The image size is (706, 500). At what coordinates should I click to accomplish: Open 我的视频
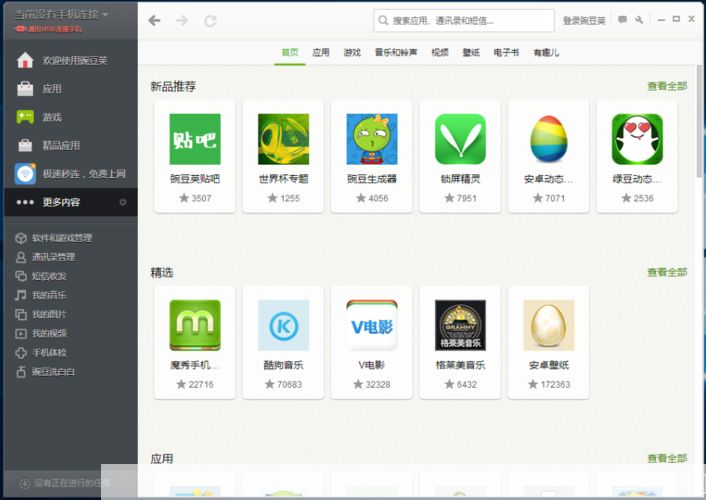coord(41,333)
